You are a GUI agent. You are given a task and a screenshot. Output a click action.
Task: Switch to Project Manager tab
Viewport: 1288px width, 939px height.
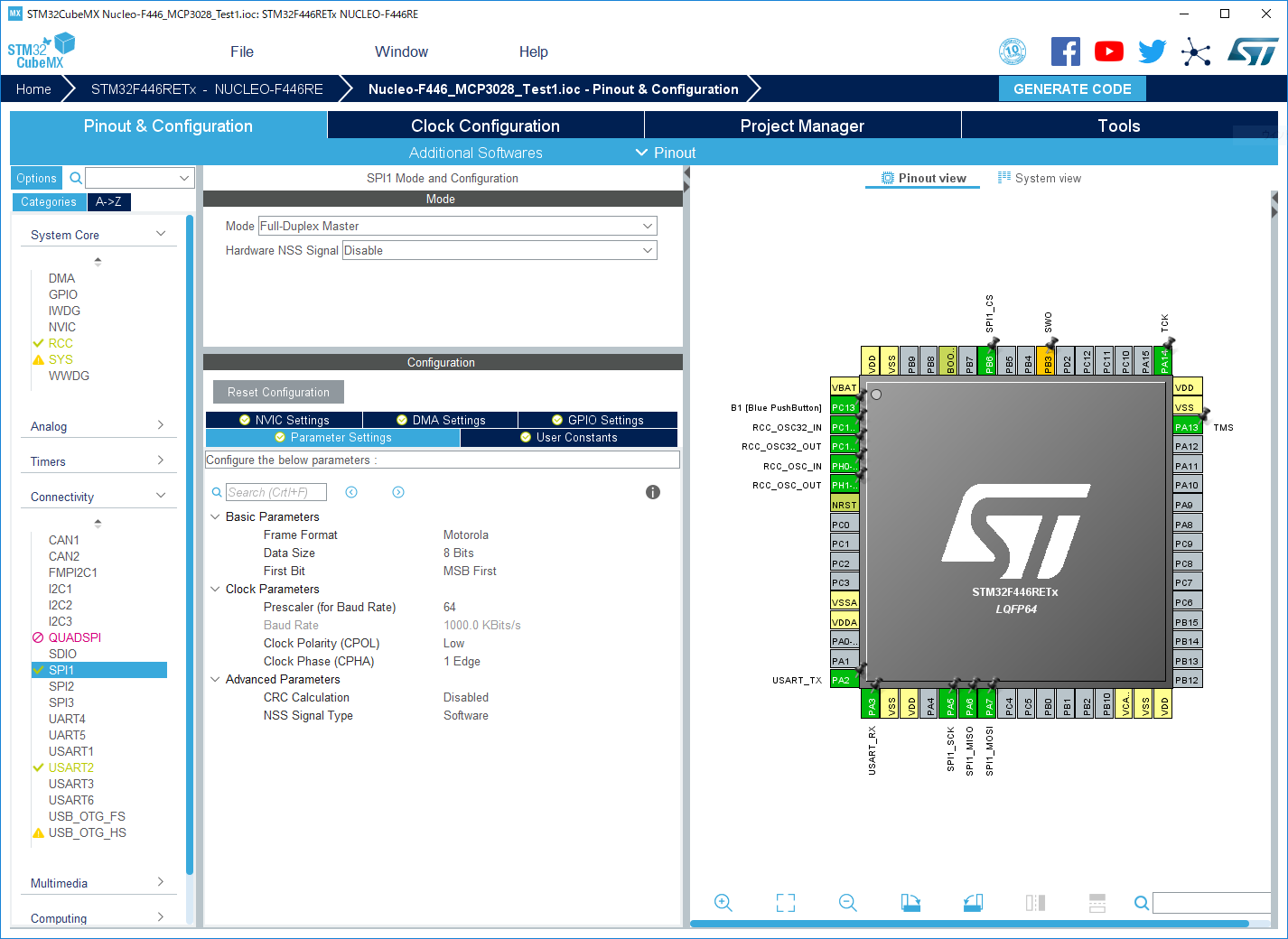pyautogui.click(x=803, y=126)
